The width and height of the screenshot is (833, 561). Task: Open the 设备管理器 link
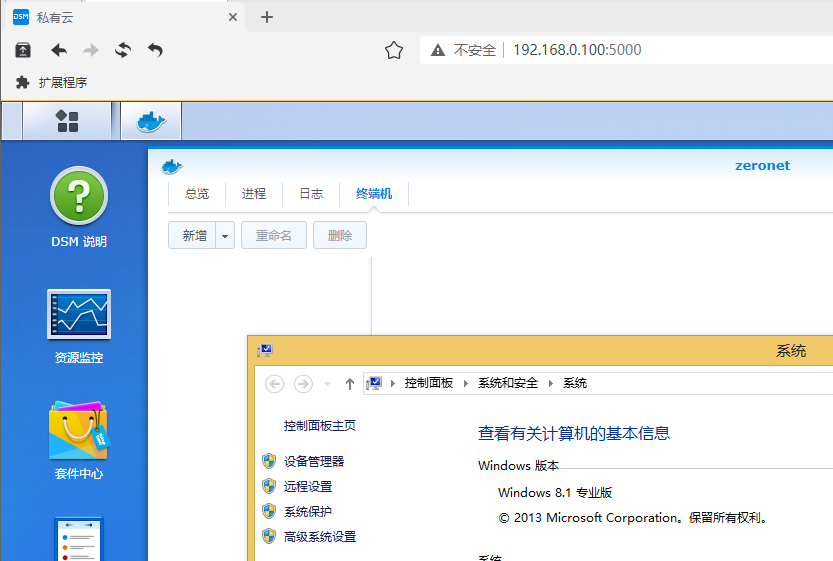(314, 461)
